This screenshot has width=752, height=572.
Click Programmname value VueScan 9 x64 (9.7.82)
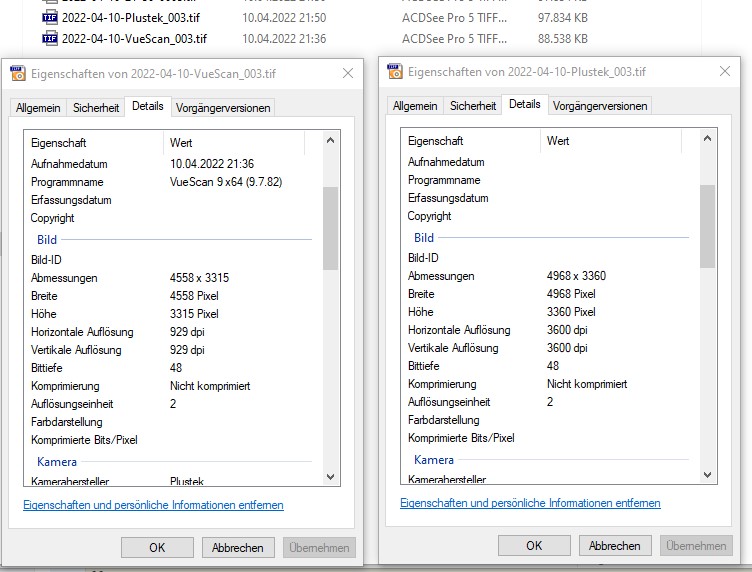[x=226, y=182]
